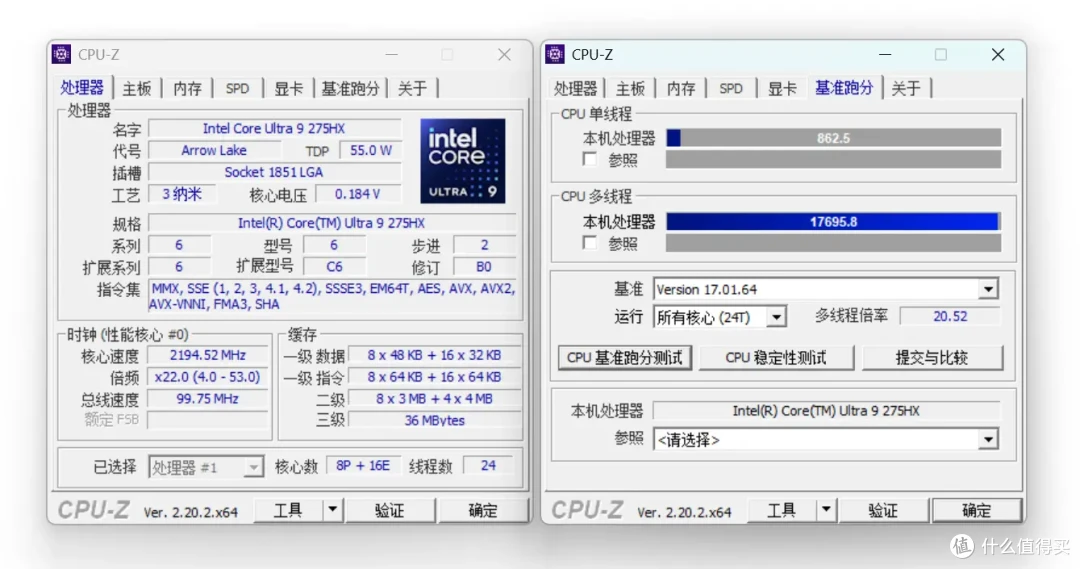Click the 多线程倍率 value 20.52
The height and width of the screenshot is (569, 1080).
pyautogui.click(x=951, y=316)
